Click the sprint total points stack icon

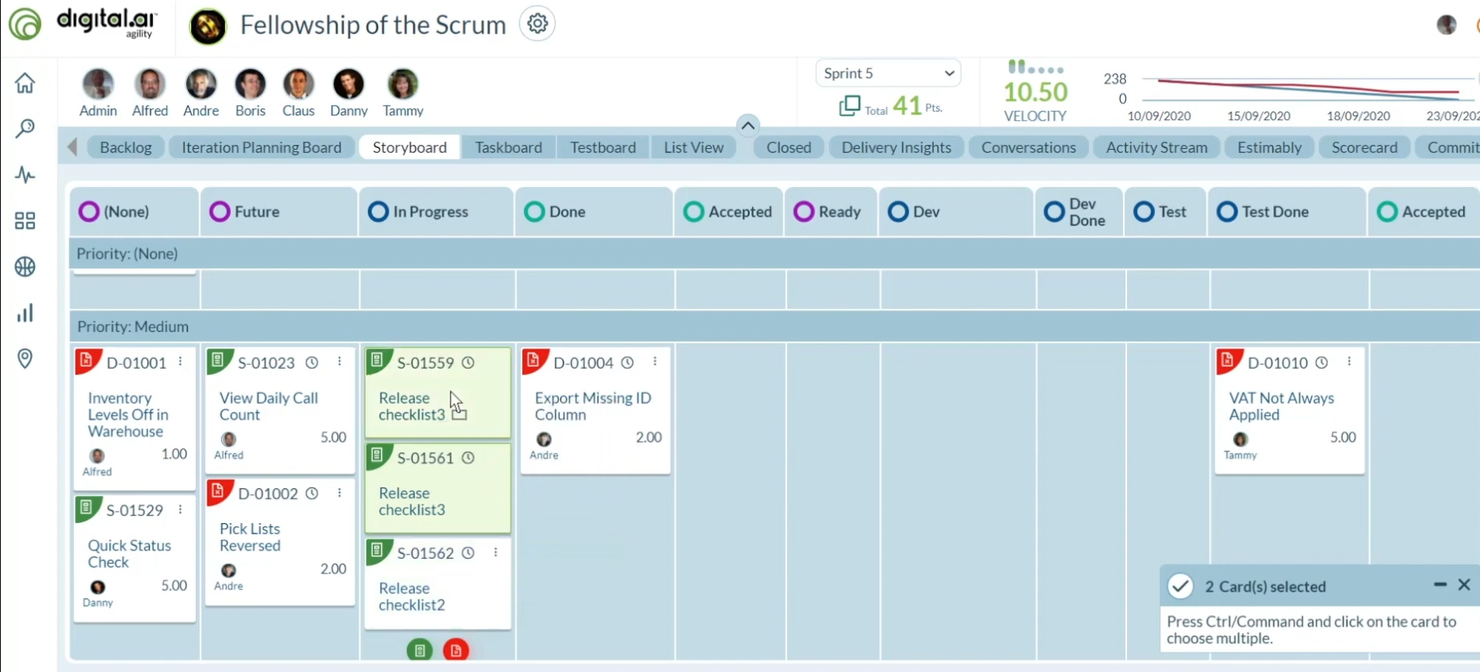point(850,105)
